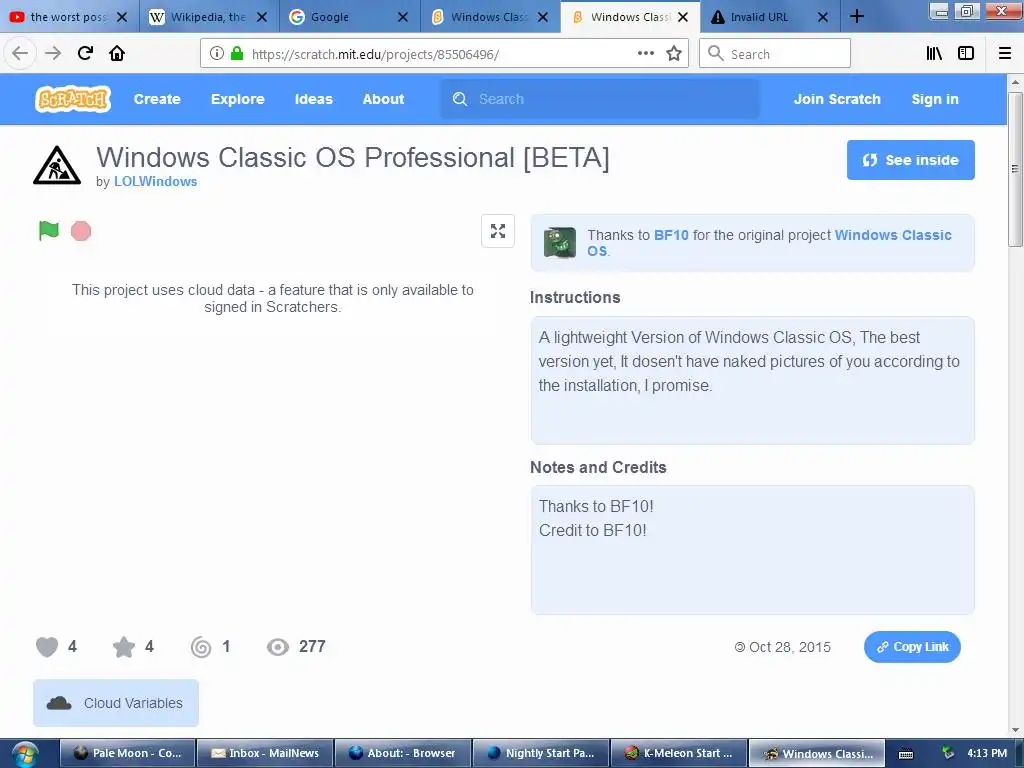The width and height of the screenshot is (1024, 768).
Task: Bookmark this page with star icon
Action: [674, 54]
